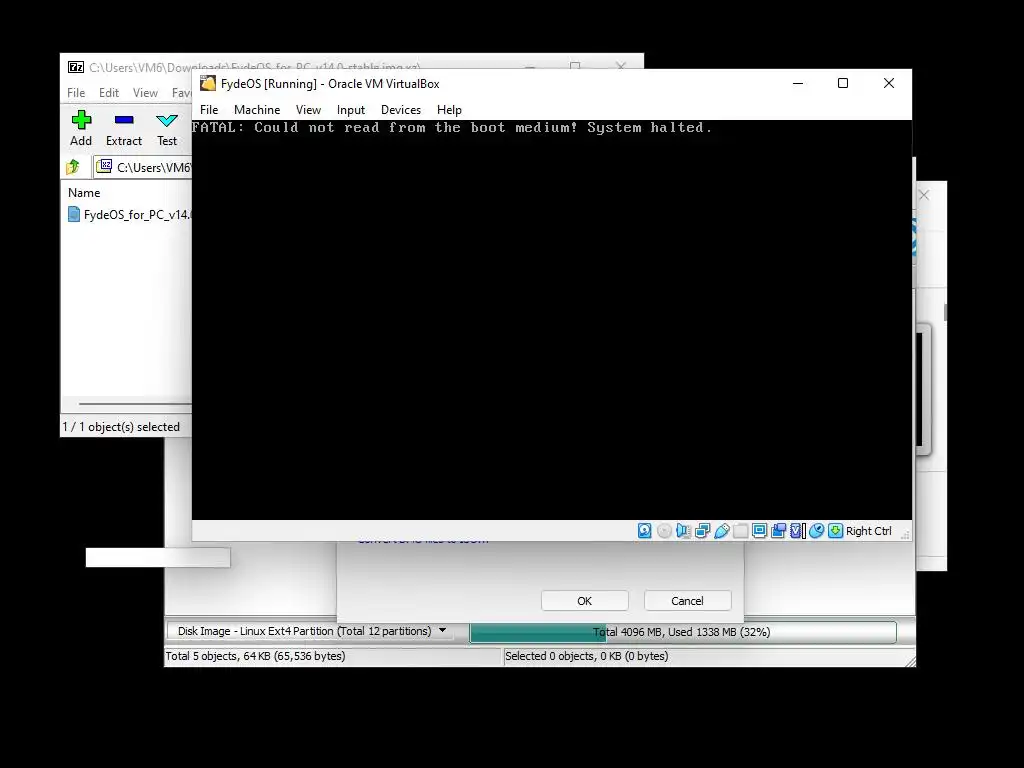
Task: Click 'Total 5 objects, 64 KB' status text
Action: tap(255, 656)
